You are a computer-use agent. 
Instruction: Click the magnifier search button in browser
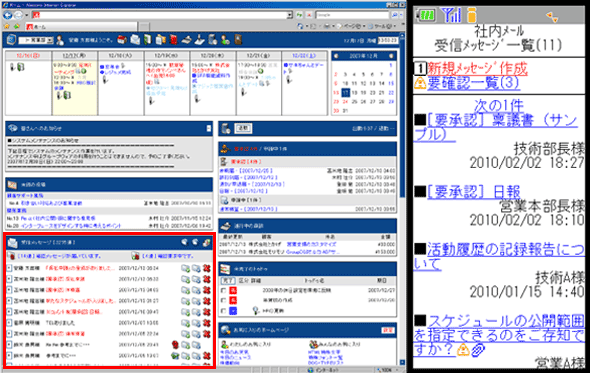tap(394, 15)
